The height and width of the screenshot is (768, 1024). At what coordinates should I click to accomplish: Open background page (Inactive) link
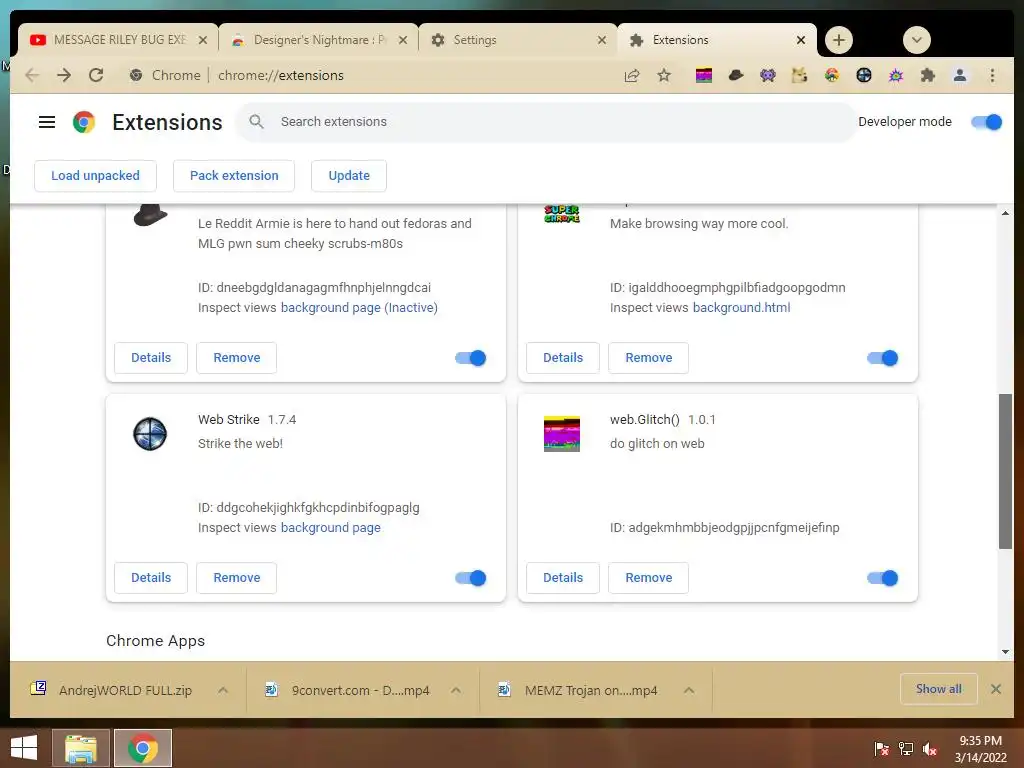click(359, 308)
